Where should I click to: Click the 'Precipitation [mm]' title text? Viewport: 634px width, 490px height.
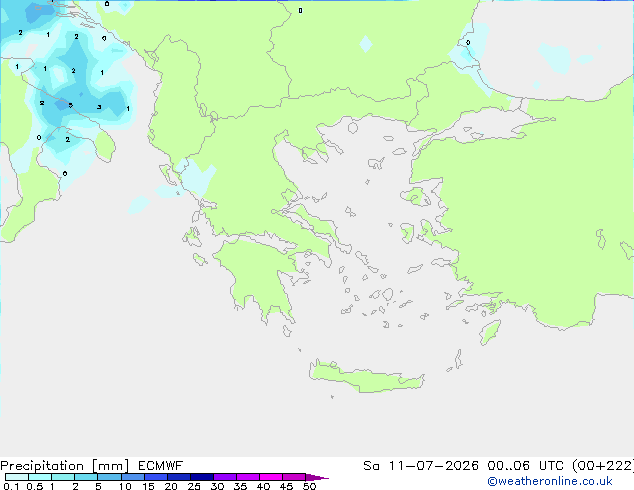click(x=65, y=466)
